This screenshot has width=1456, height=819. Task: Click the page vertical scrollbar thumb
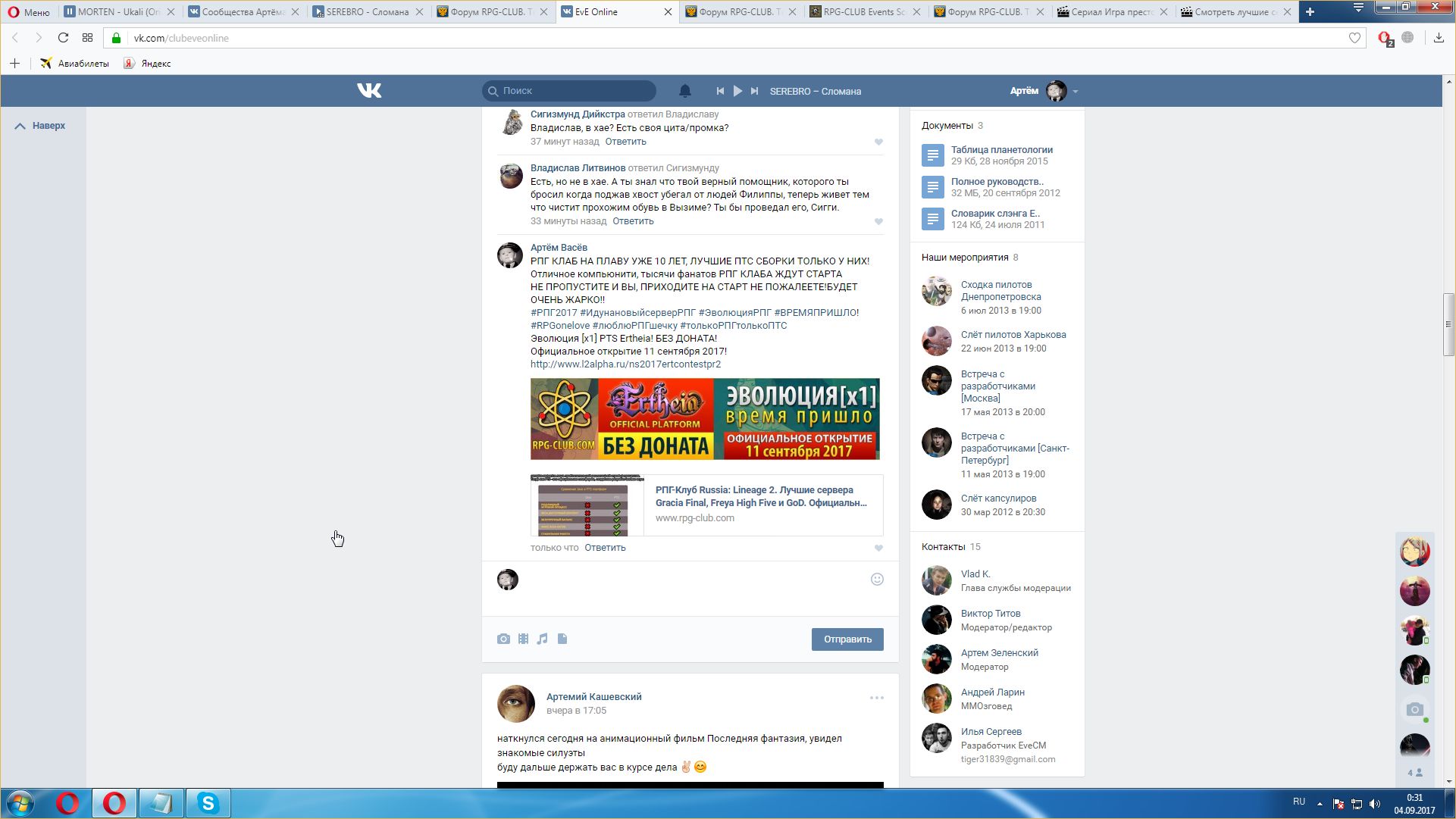point(1448,324)
